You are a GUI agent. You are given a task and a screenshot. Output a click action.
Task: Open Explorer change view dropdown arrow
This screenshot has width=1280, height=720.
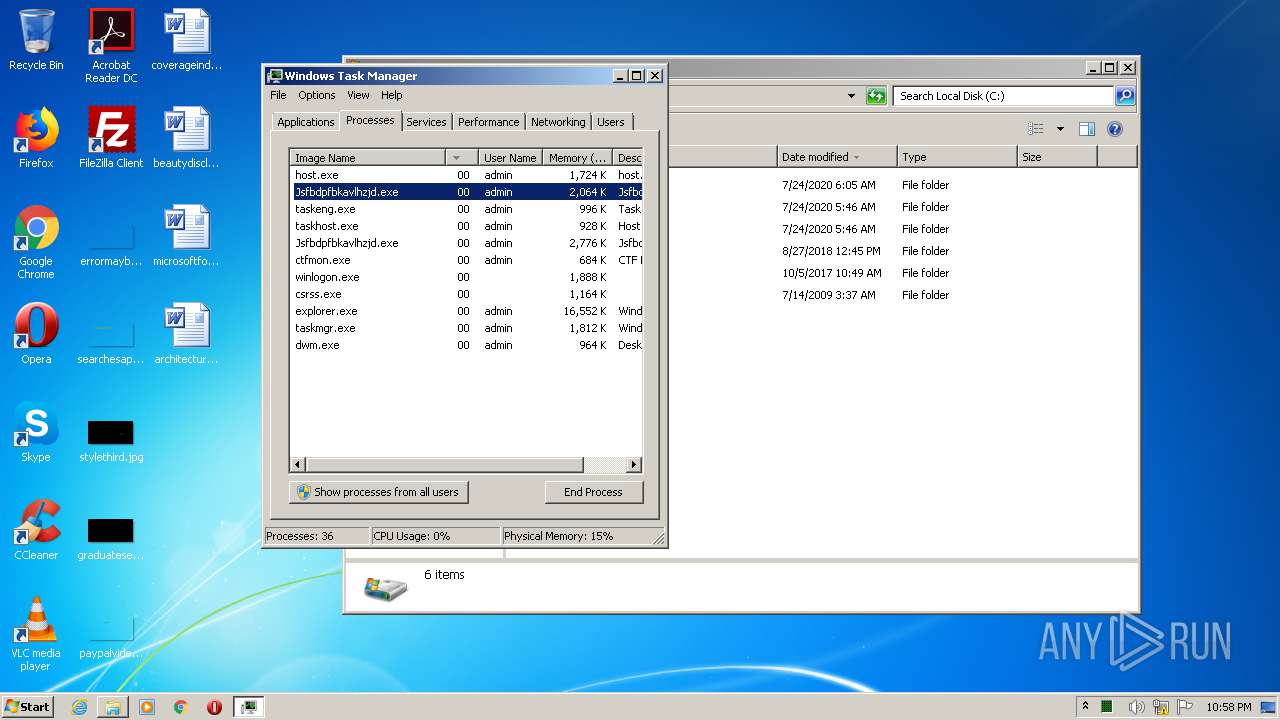[1060, 129]
